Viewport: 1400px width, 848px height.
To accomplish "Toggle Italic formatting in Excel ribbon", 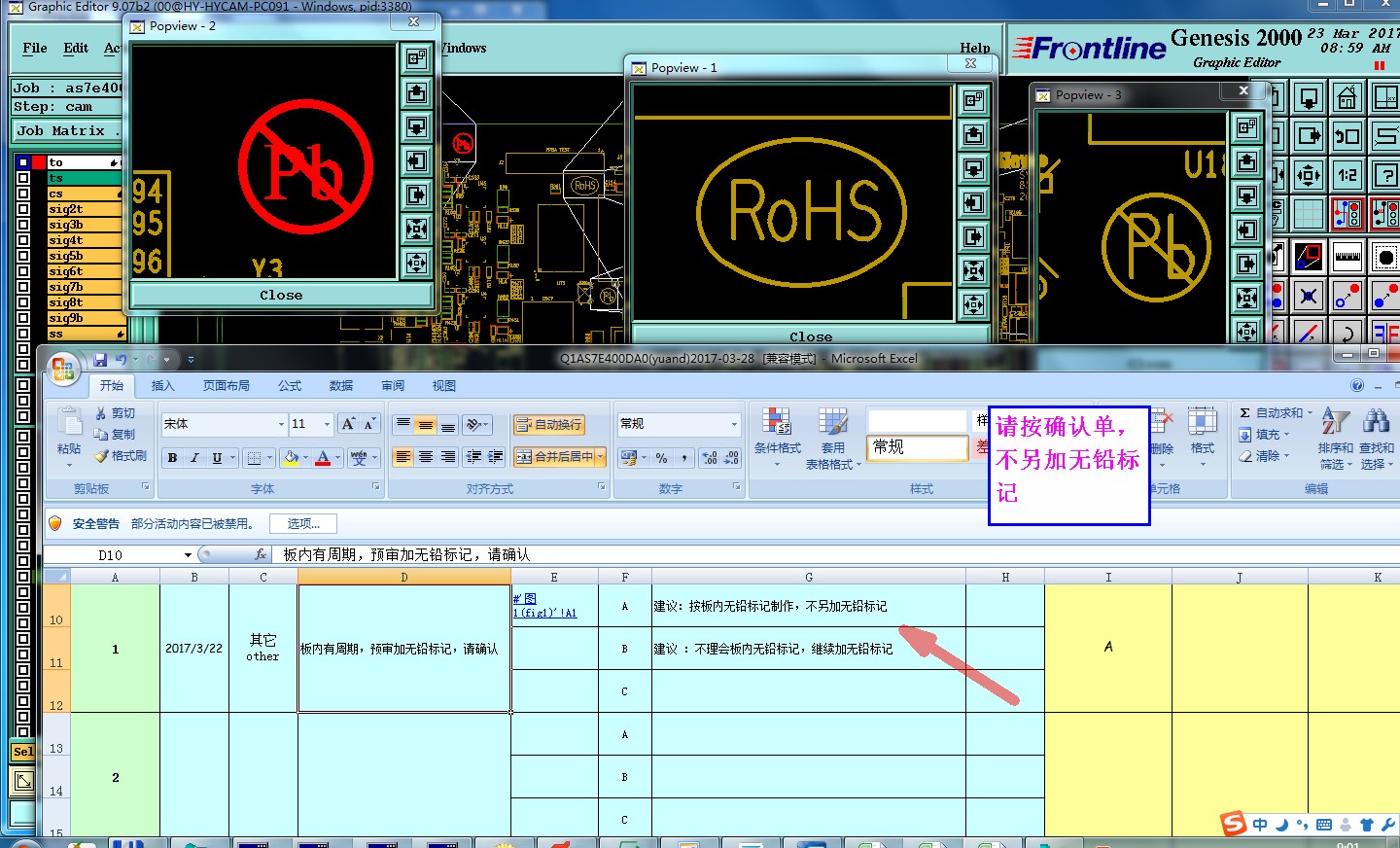I will (x=194, y=457).
